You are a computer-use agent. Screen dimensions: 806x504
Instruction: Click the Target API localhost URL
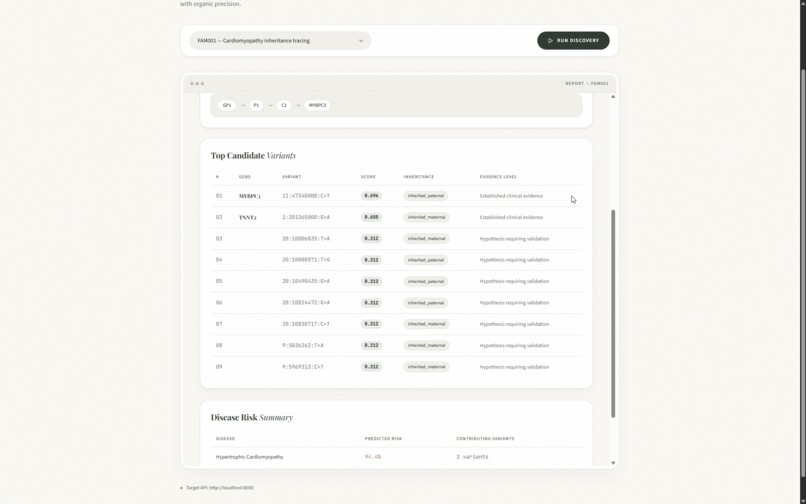point(219,488)
